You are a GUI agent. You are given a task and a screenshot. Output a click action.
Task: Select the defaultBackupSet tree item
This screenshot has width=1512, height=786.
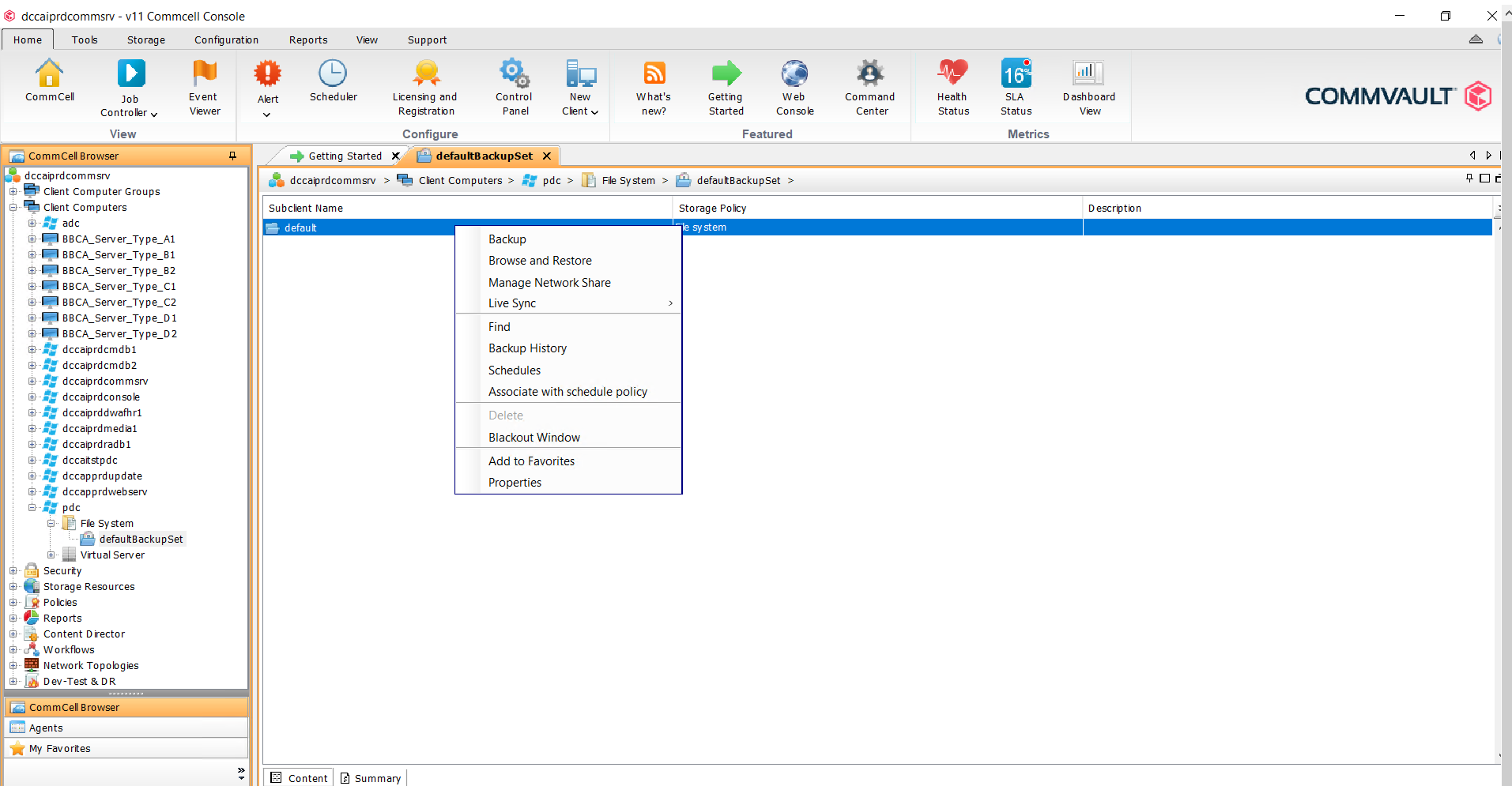(141, 539)
